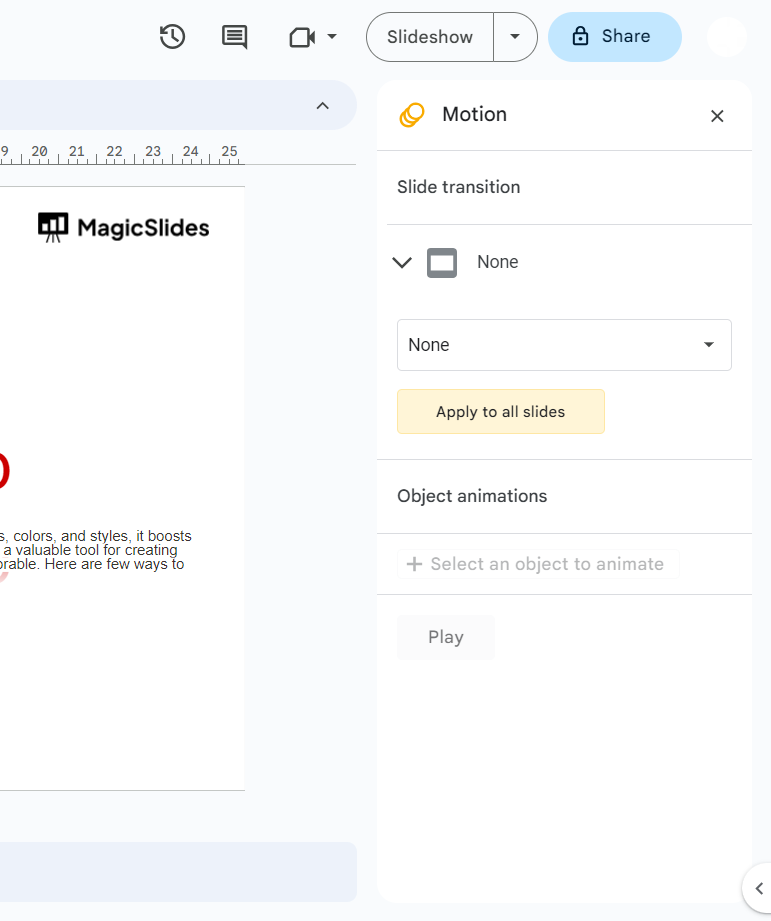
Task: Open the transition type dropdown showing None
Action: coord(564,344)
